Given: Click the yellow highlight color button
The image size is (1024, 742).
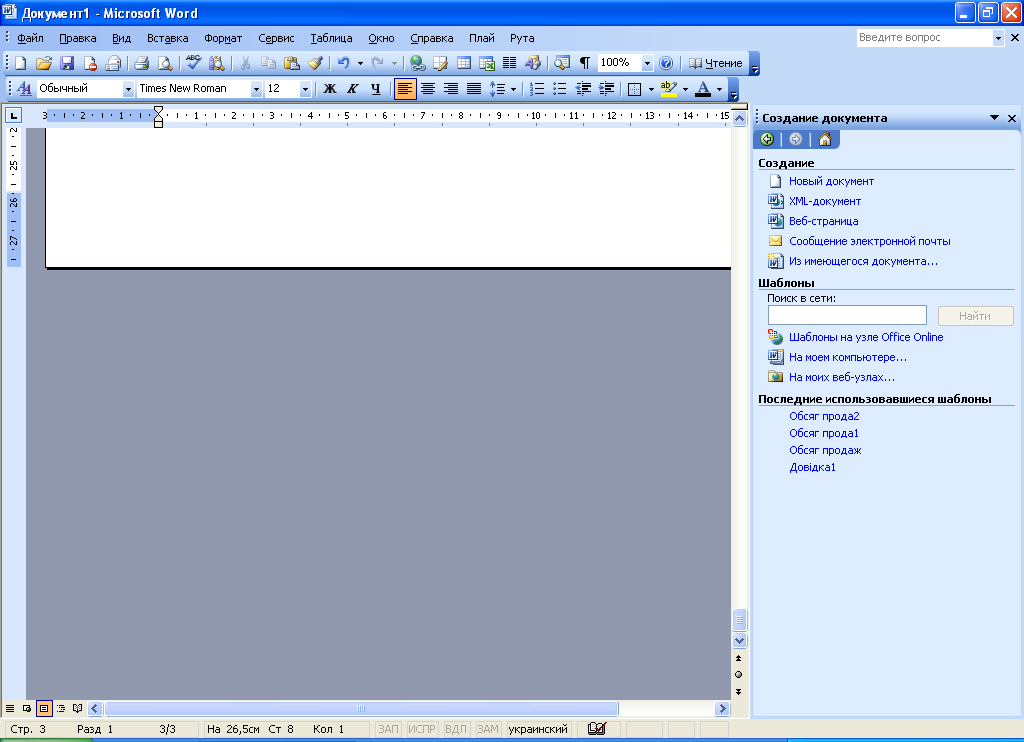Looking at the screenshot, I should tap(669, 89).
